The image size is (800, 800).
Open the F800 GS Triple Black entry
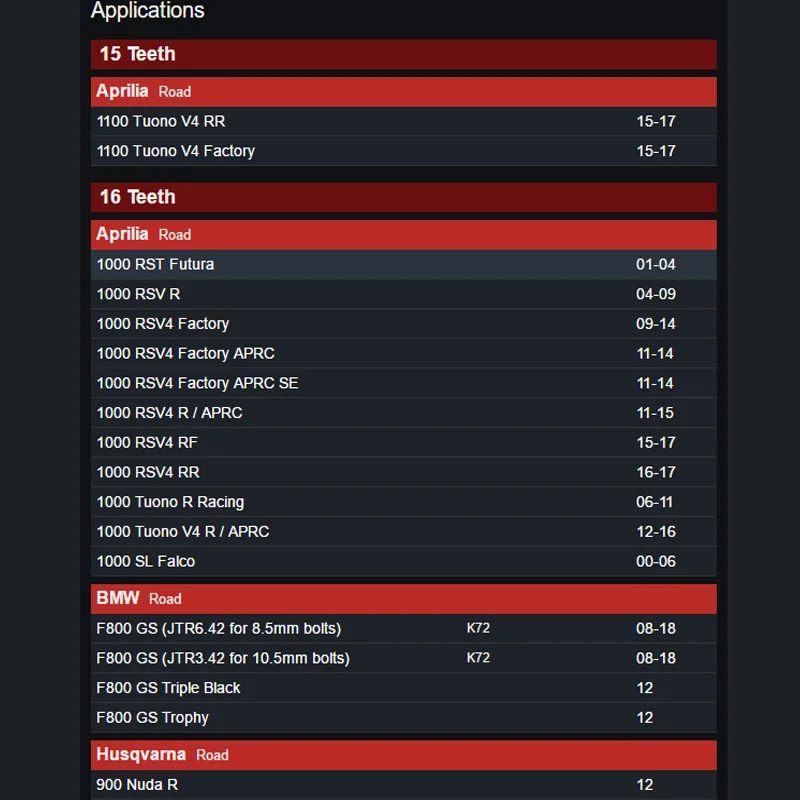tap(404, 688)
